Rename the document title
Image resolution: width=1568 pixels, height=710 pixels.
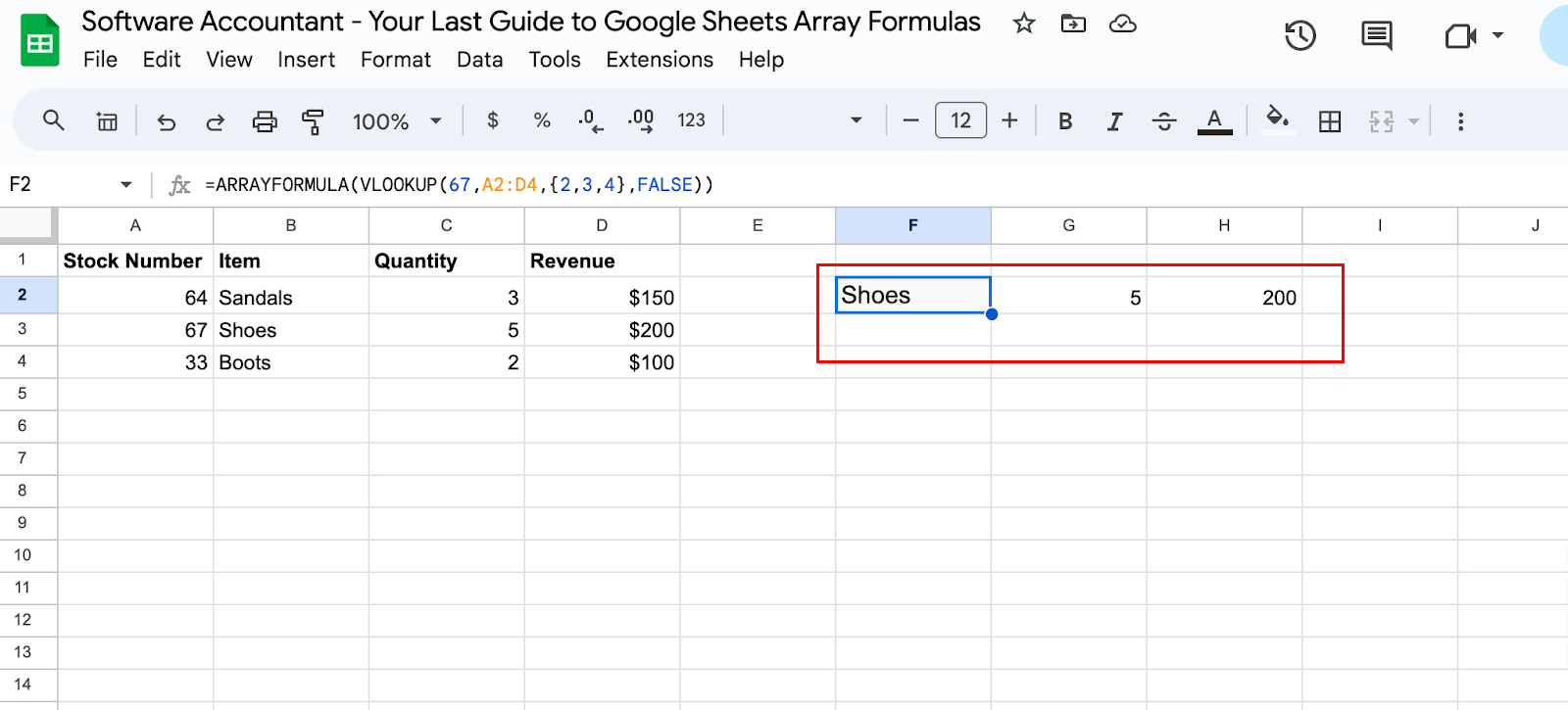[x=531, y=22]
